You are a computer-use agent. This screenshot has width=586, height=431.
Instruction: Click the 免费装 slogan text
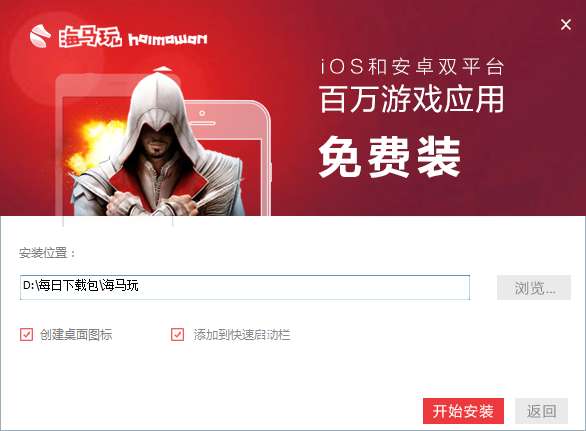[389, 156]
